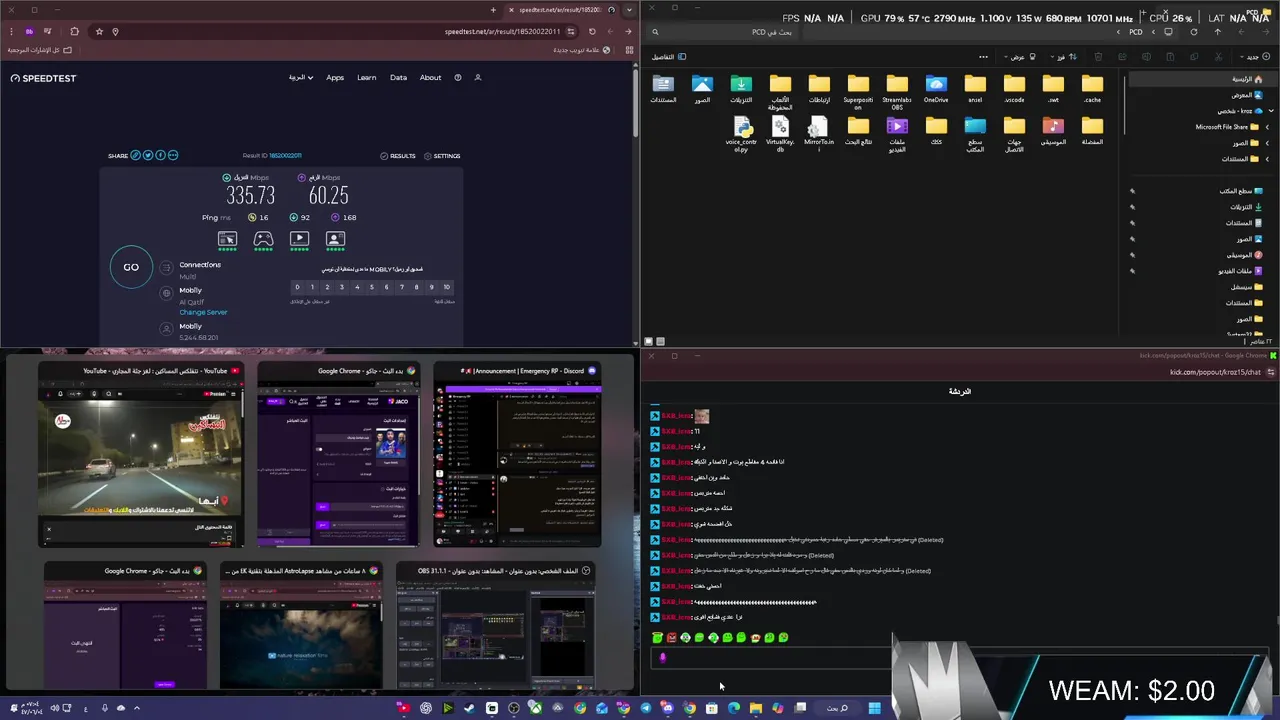Toggle the details pane in File Explorer
Image resolution: width=1280 pixels, height=720 pixels.
coord(670,57)
